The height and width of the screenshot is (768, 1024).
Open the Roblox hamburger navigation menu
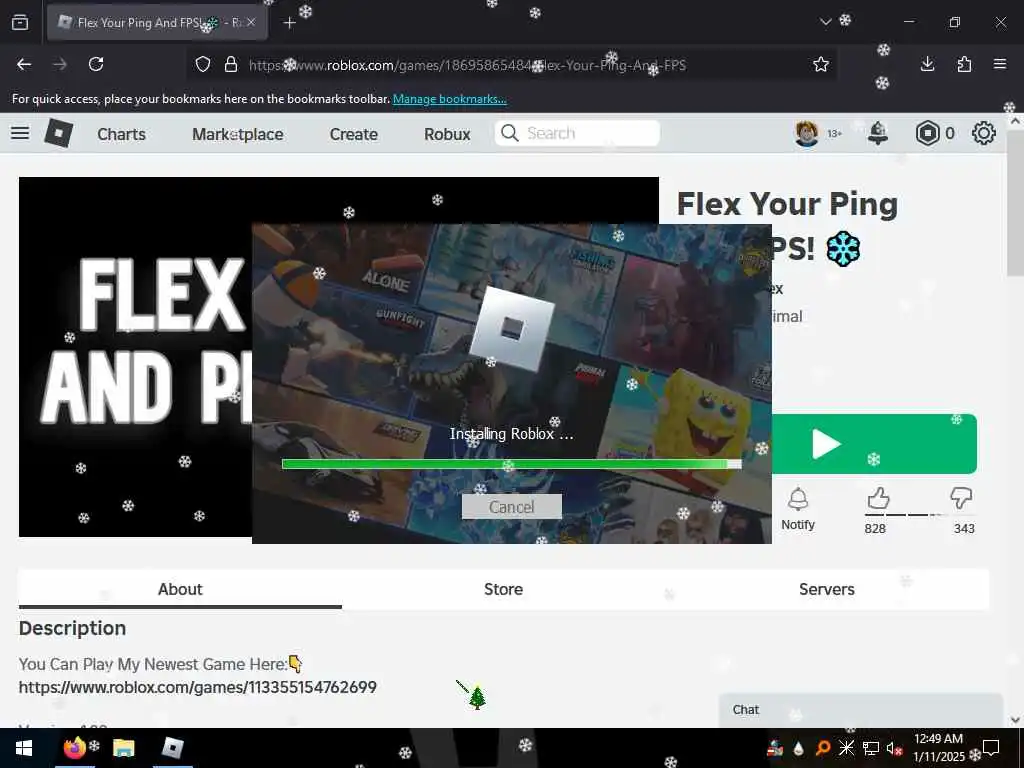tap(20, 133)
